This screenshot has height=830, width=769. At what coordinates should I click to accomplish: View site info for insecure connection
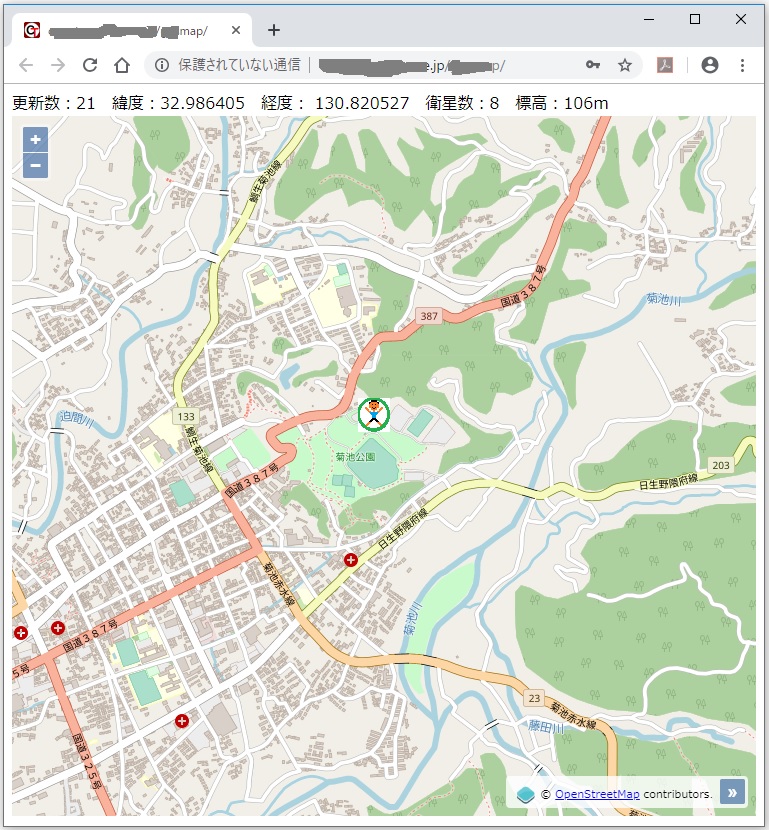162,65
